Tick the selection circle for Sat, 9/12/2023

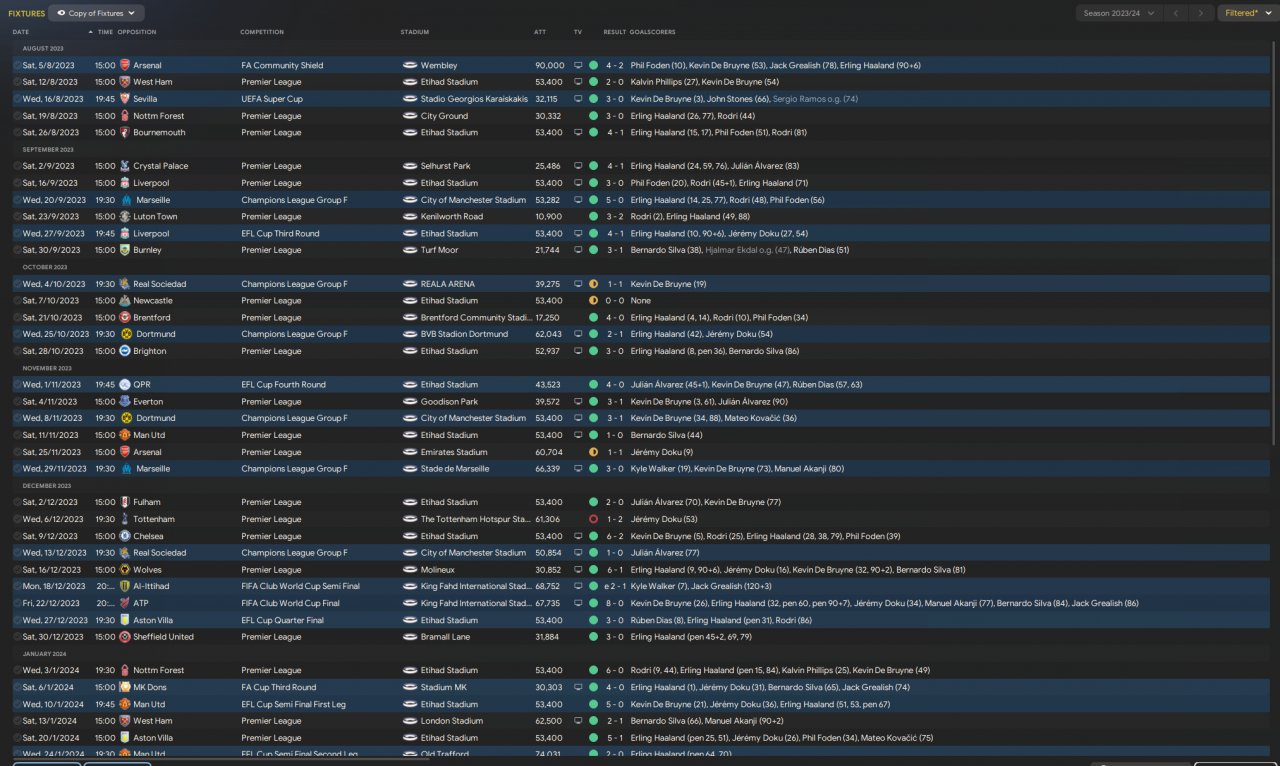[x=16, y=536]
